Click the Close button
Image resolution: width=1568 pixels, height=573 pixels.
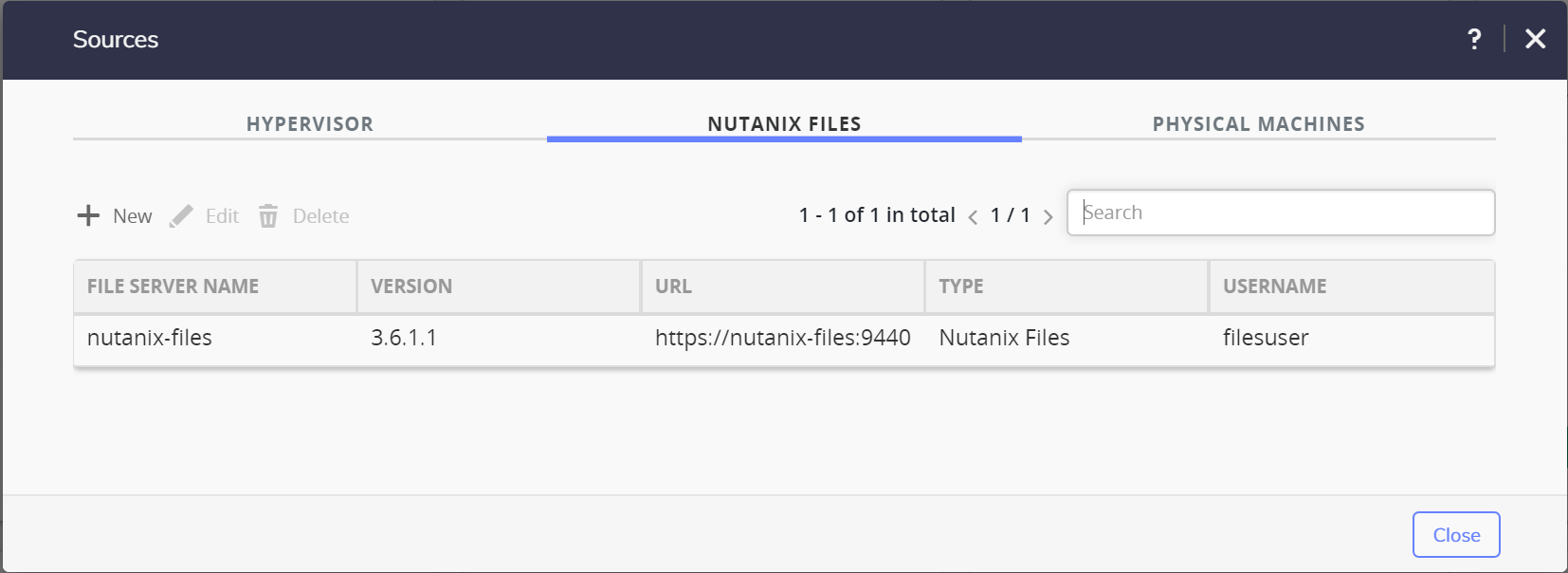pyautogui.click(x=1456, y=535)
